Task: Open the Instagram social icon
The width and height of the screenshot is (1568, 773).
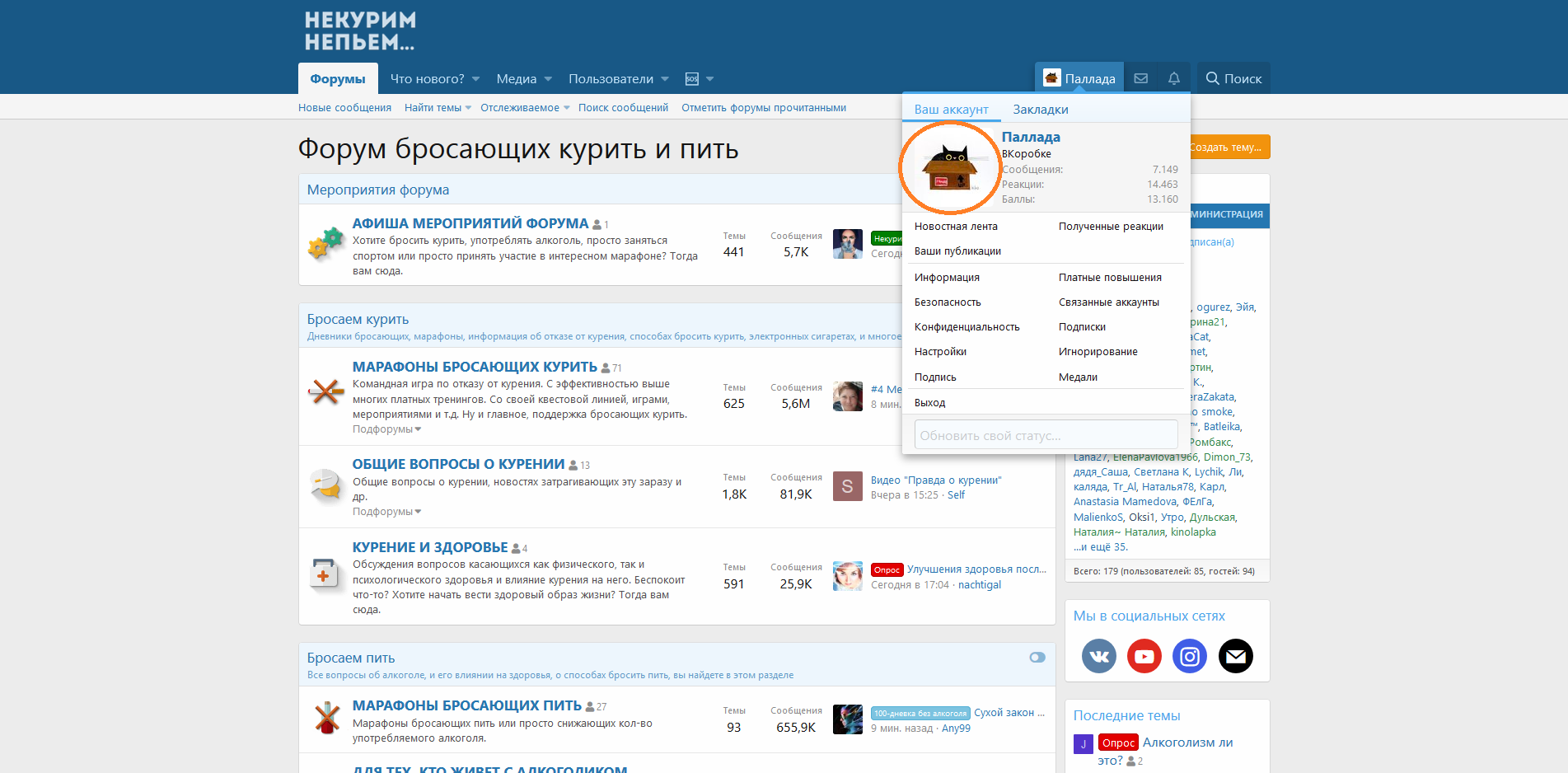Action: click(1190, 656)
